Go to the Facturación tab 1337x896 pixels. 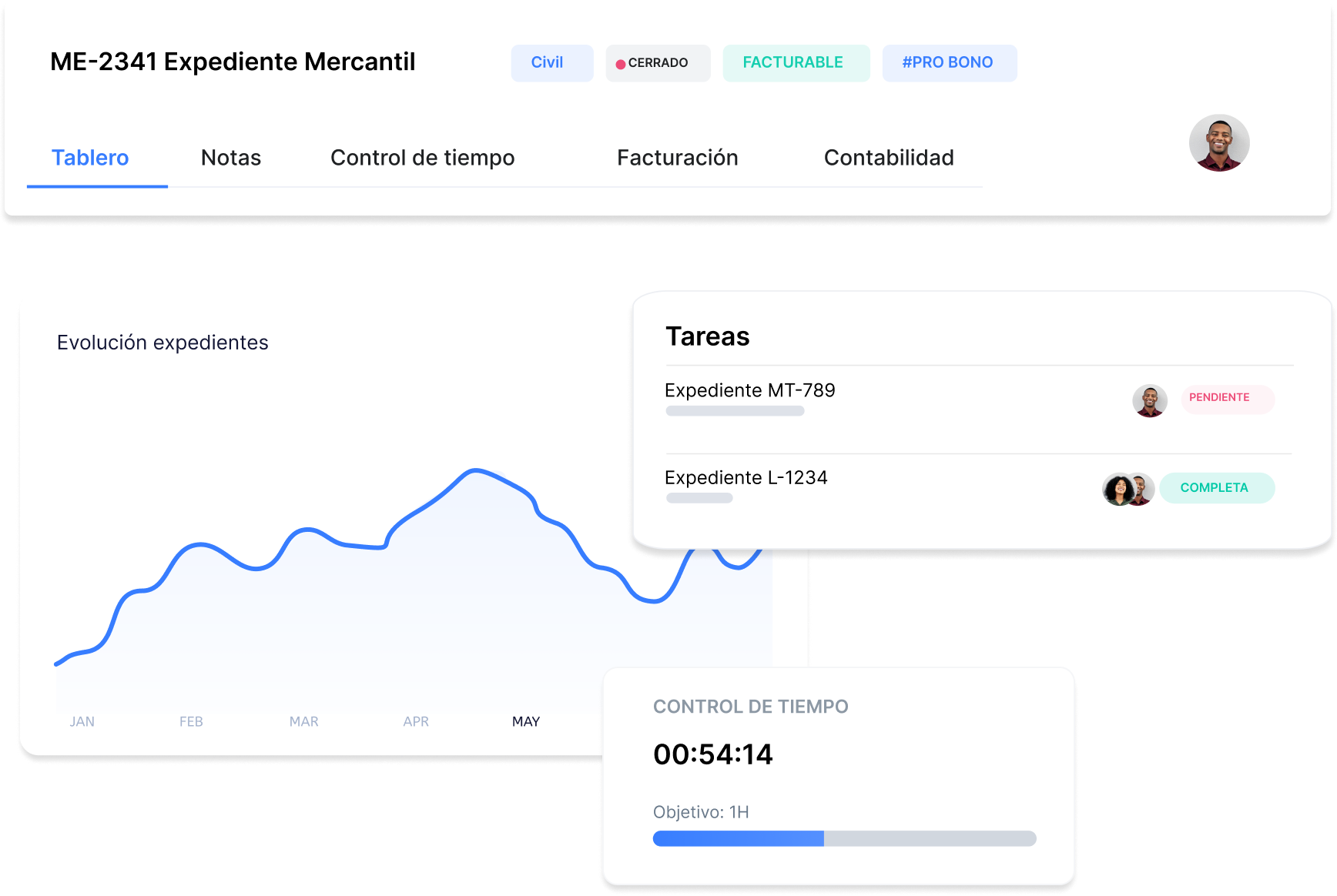coord(677,158)
